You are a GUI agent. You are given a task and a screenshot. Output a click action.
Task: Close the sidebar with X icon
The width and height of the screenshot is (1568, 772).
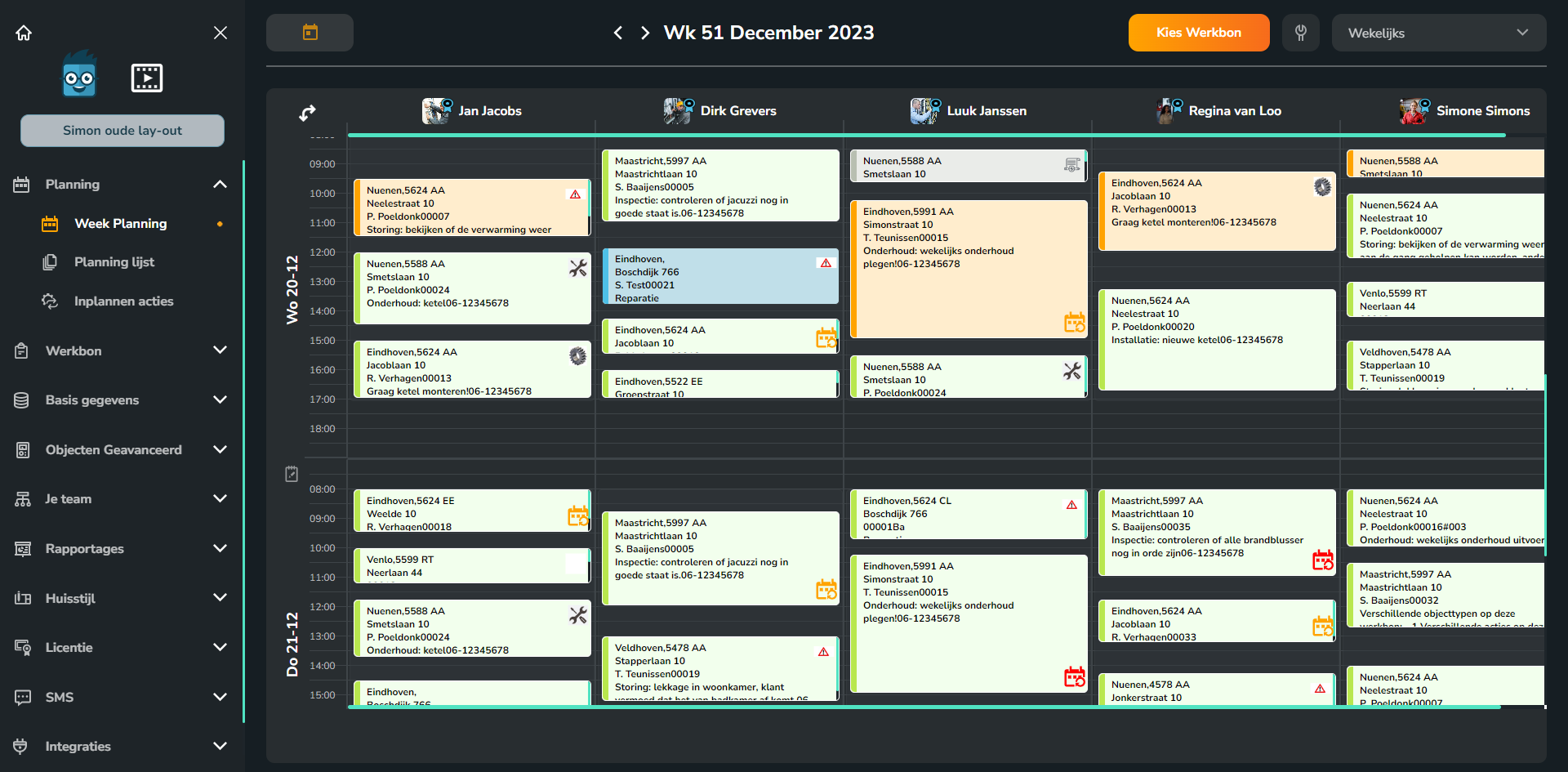coord(220,33)
